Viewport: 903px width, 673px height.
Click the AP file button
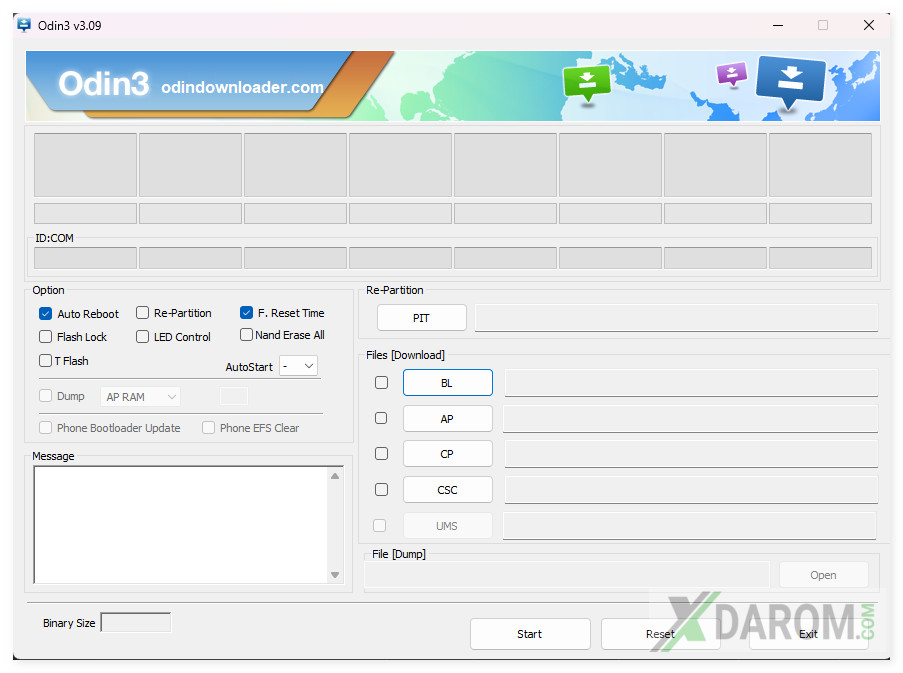coord(447,419)
